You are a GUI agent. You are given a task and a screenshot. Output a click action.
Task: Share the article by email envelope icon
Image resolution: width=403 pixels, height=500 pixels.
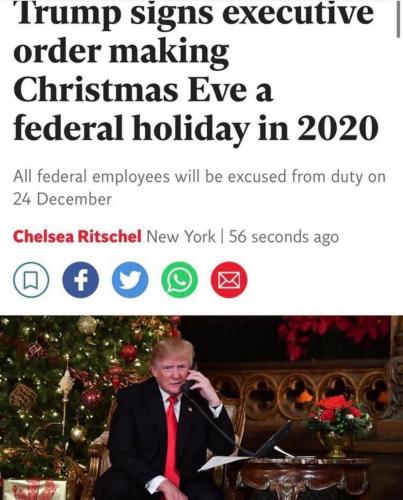click(229, 280)
